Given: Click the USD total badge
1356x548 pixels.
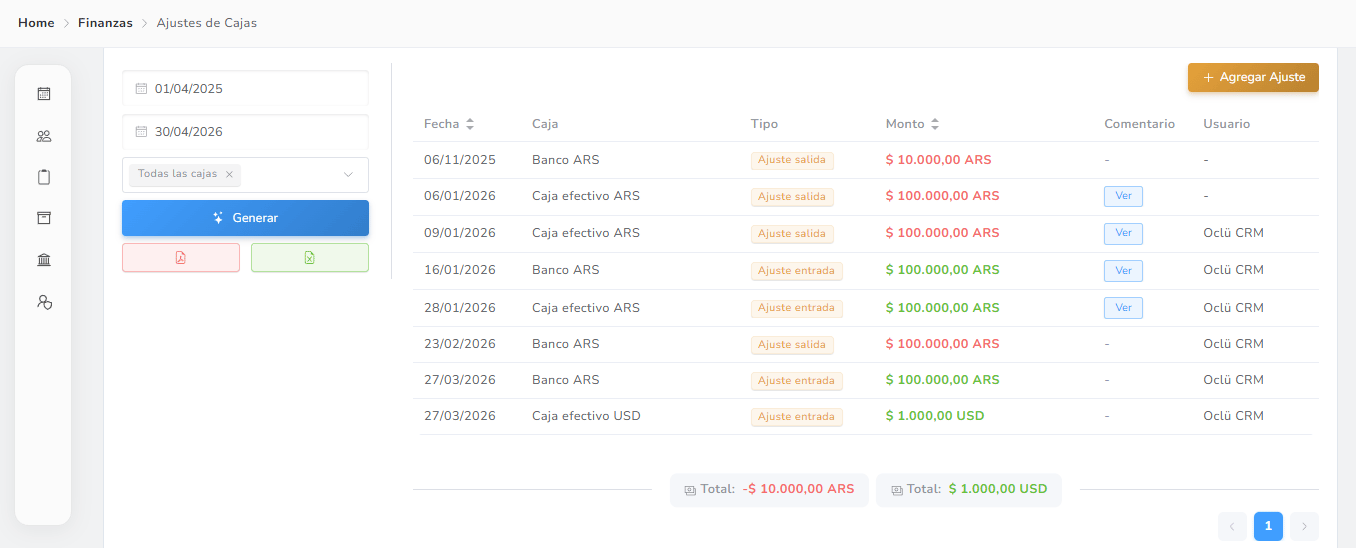Looking at the screenshot, I should (969, 490).
